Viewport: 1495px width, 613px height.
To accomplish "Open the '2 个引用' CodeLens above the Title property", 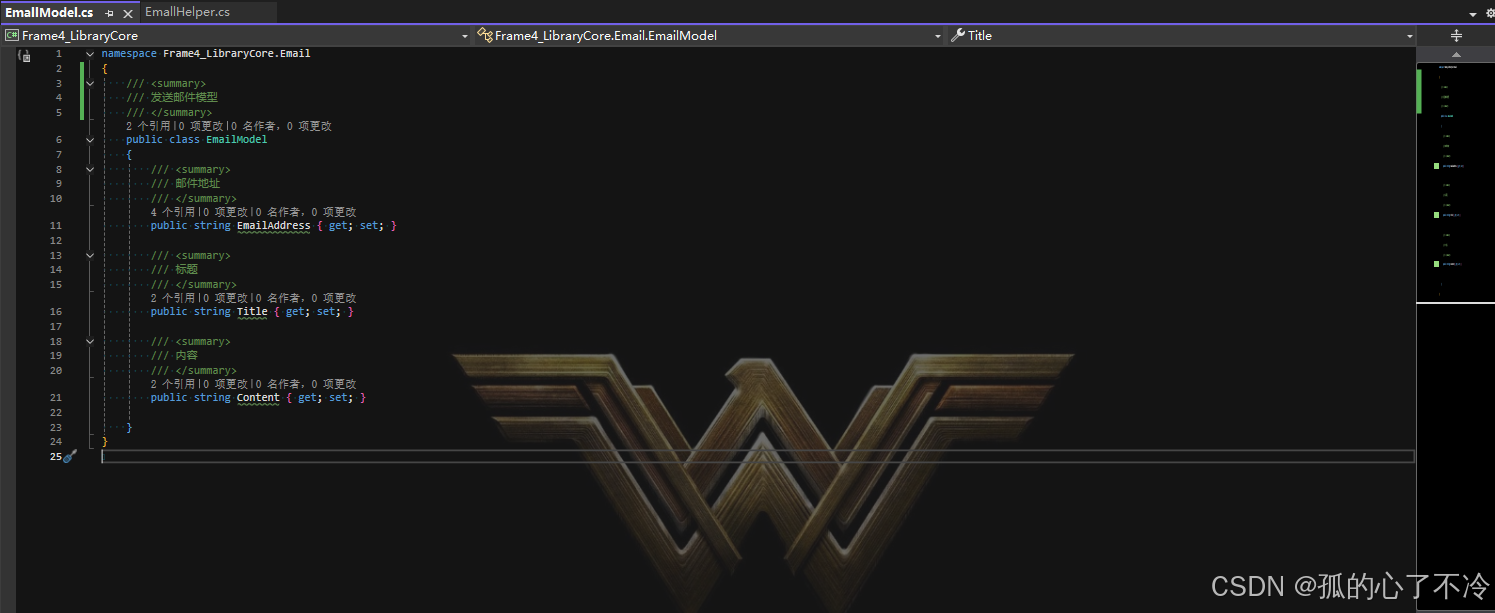I will [173, 299].
